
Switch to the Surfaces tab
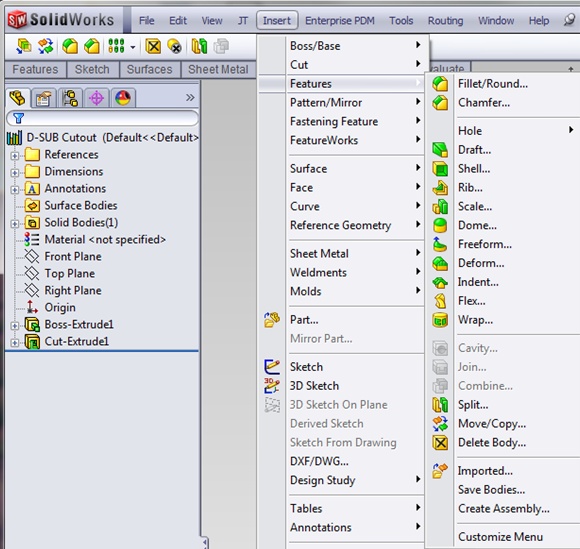149,70
